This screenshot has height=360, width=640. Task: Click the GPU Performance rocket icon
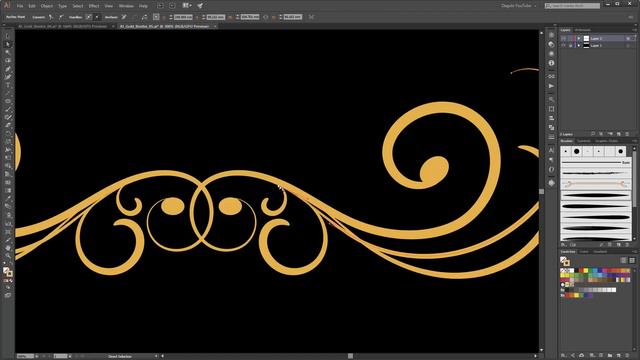point(200,6)
